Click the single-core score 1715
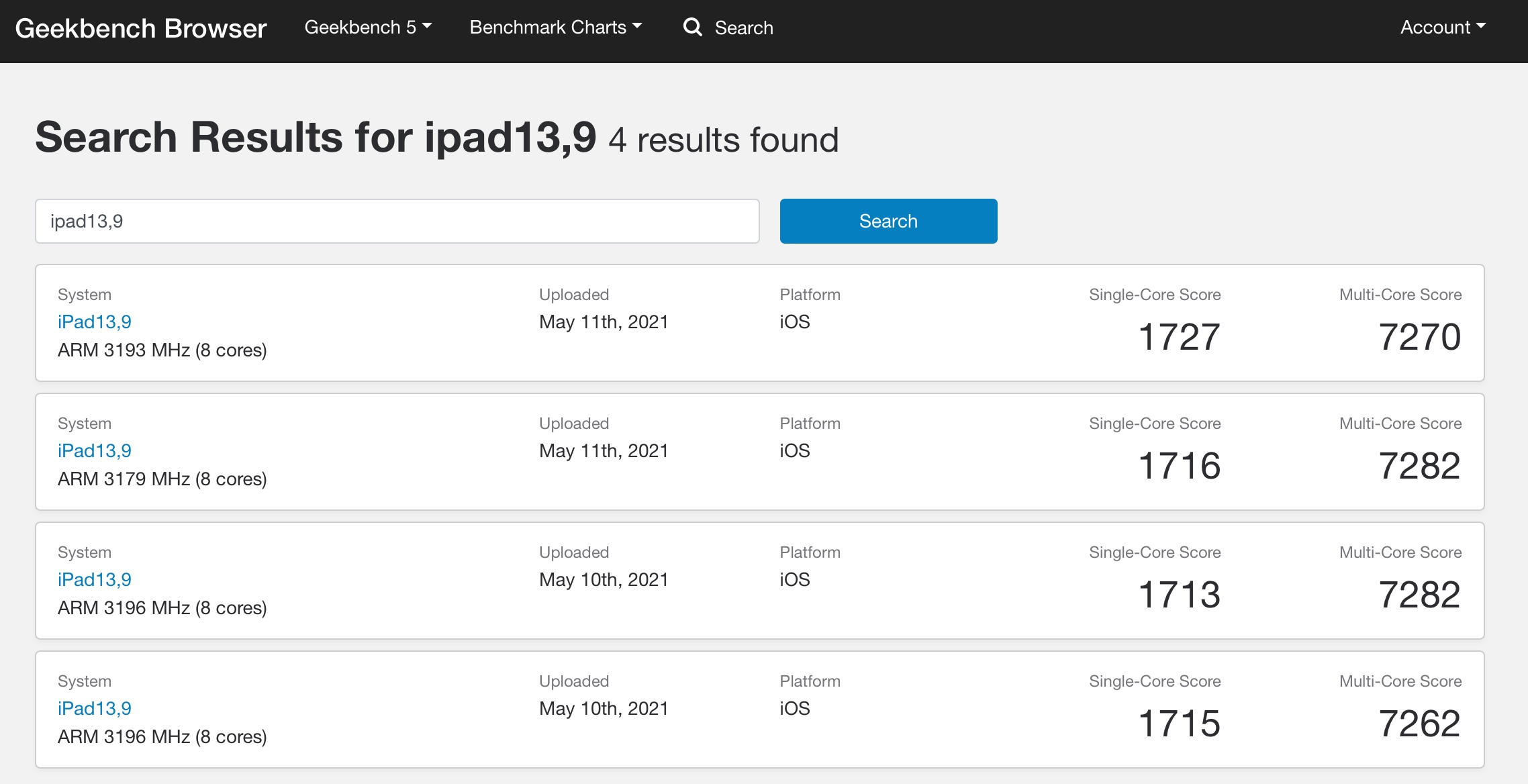Image resolution: width=1528 pixels, height=784 pixels. [1179, 724]
